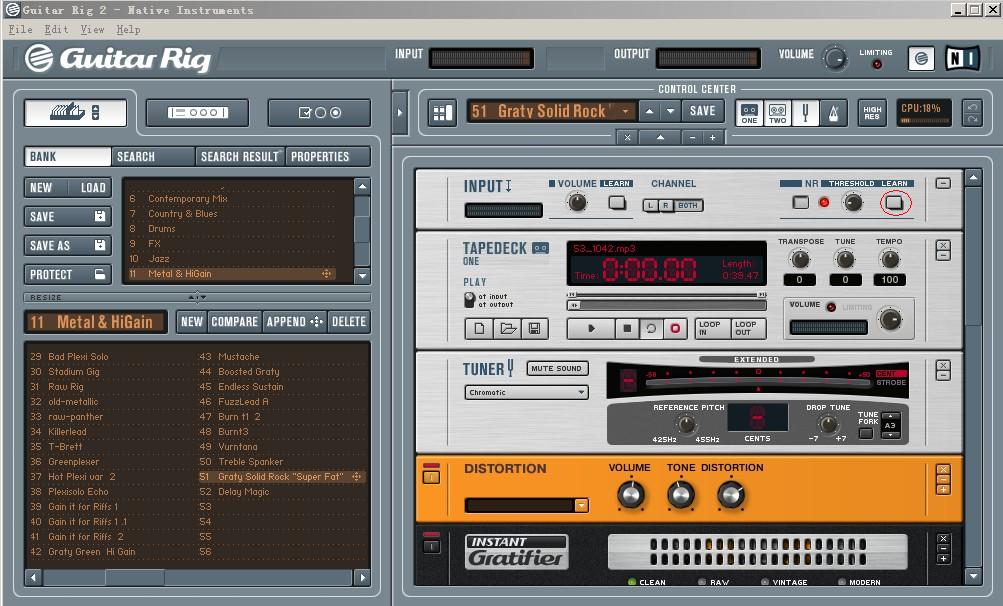Viewport: 1003px width, 606px height.
Task: Show Tapedeck One in Control Center
Action: click(x=749, y=113)
